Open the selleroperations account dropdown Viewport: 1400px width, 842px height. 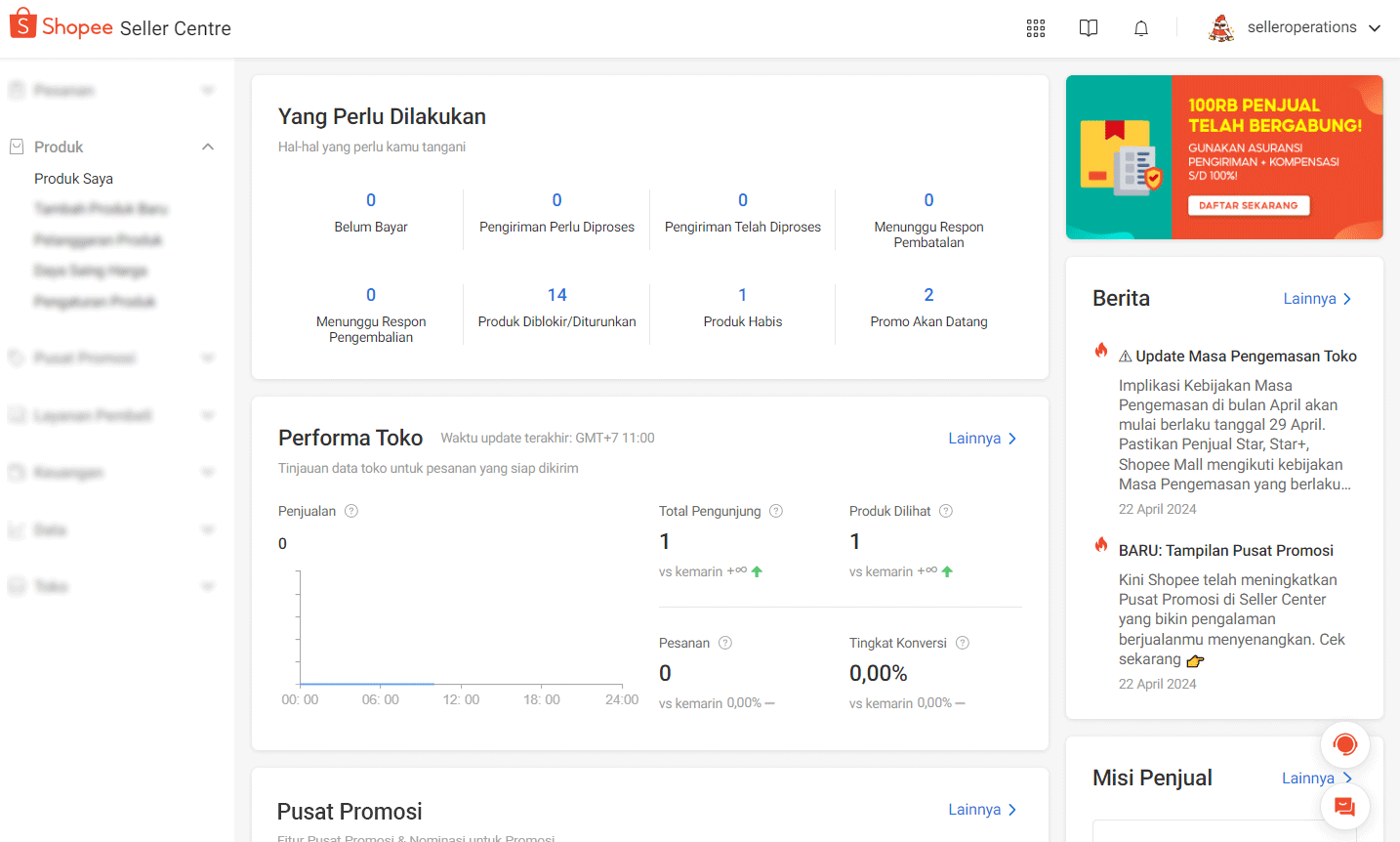point(1302,26)
